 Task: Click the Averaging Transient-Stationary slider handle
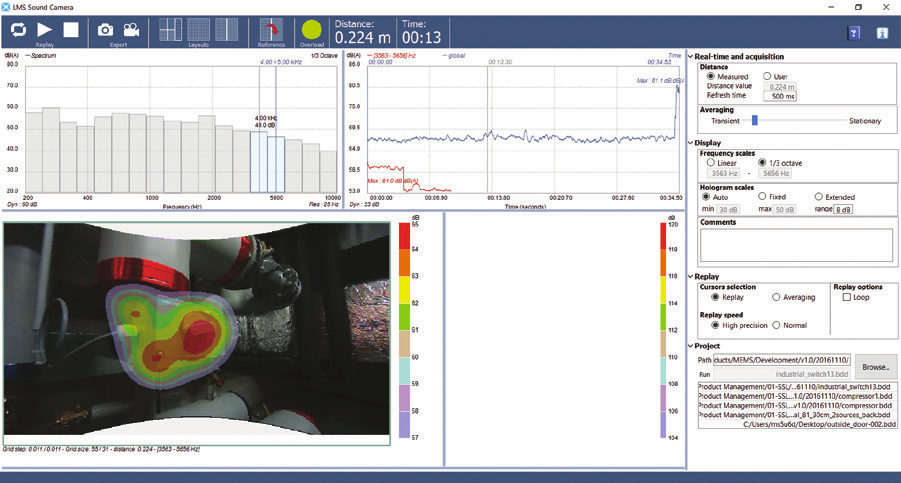coord(754,121)
